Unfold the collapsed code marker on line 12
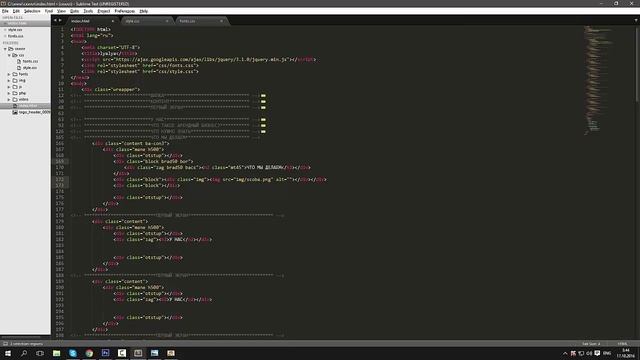Image resolution: width=640 pixels, height=360 pixels. (x=263, y=96)
